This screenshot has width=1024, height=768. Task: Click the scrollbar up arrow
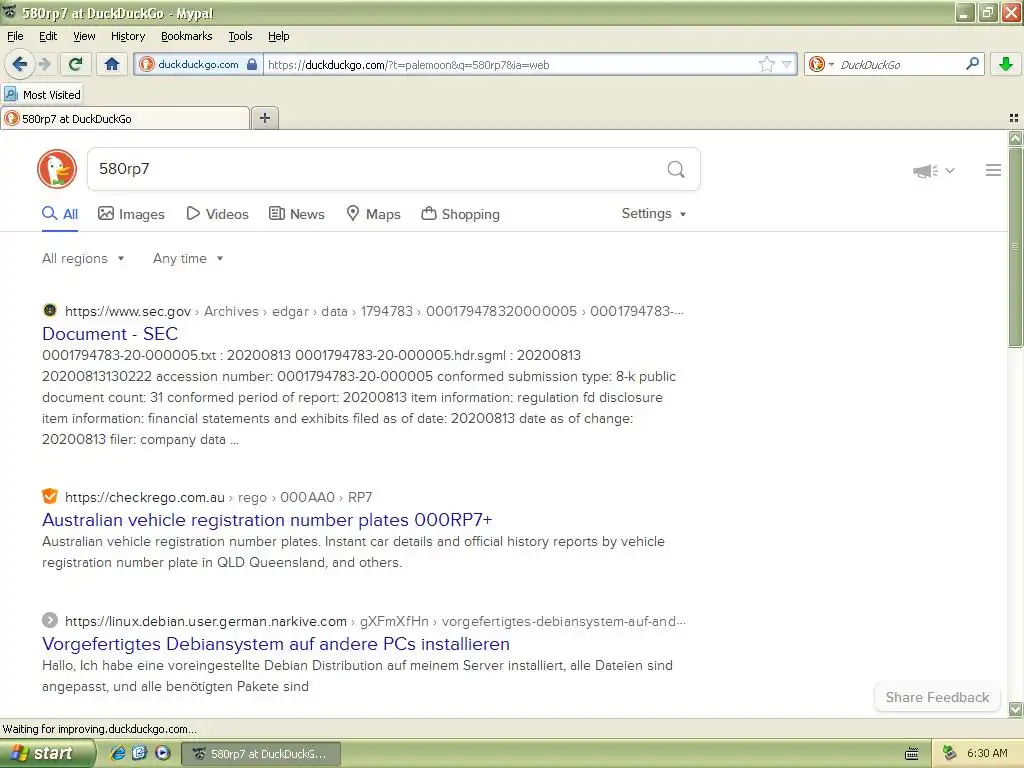click(x=1015, y=138)
